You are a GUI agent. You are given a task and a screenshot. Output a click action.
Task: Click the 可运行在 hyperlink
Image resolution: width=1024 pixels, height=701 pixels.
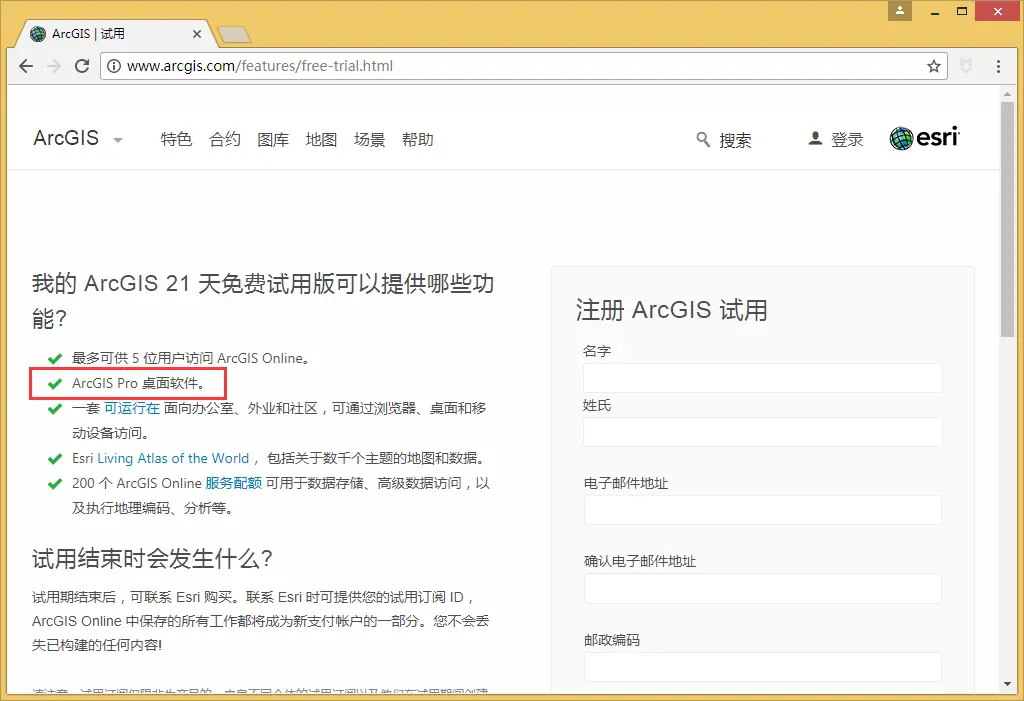[x=132, y=408]
